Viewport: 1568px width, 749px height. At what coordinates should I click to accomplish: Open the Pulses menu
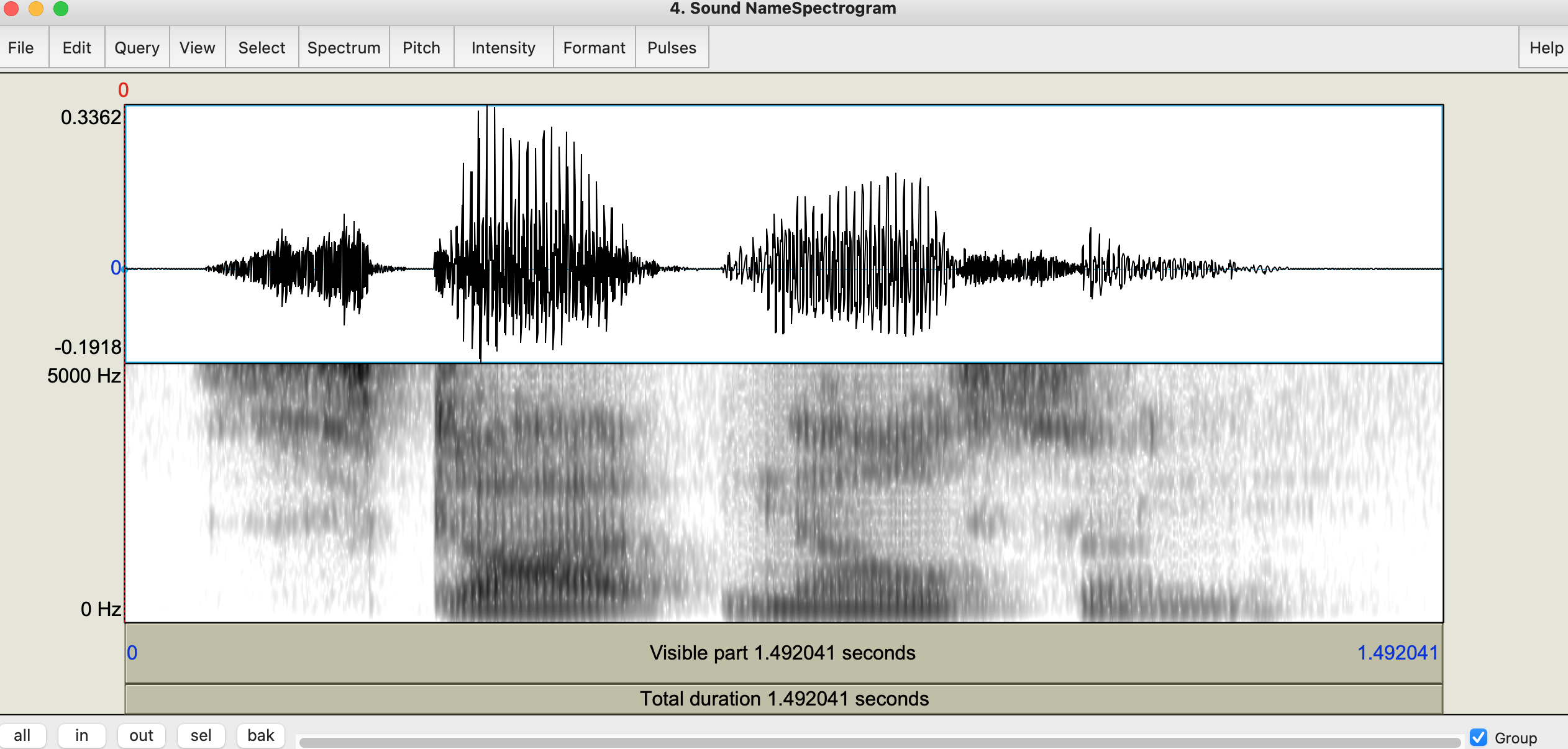pos(672,48)
